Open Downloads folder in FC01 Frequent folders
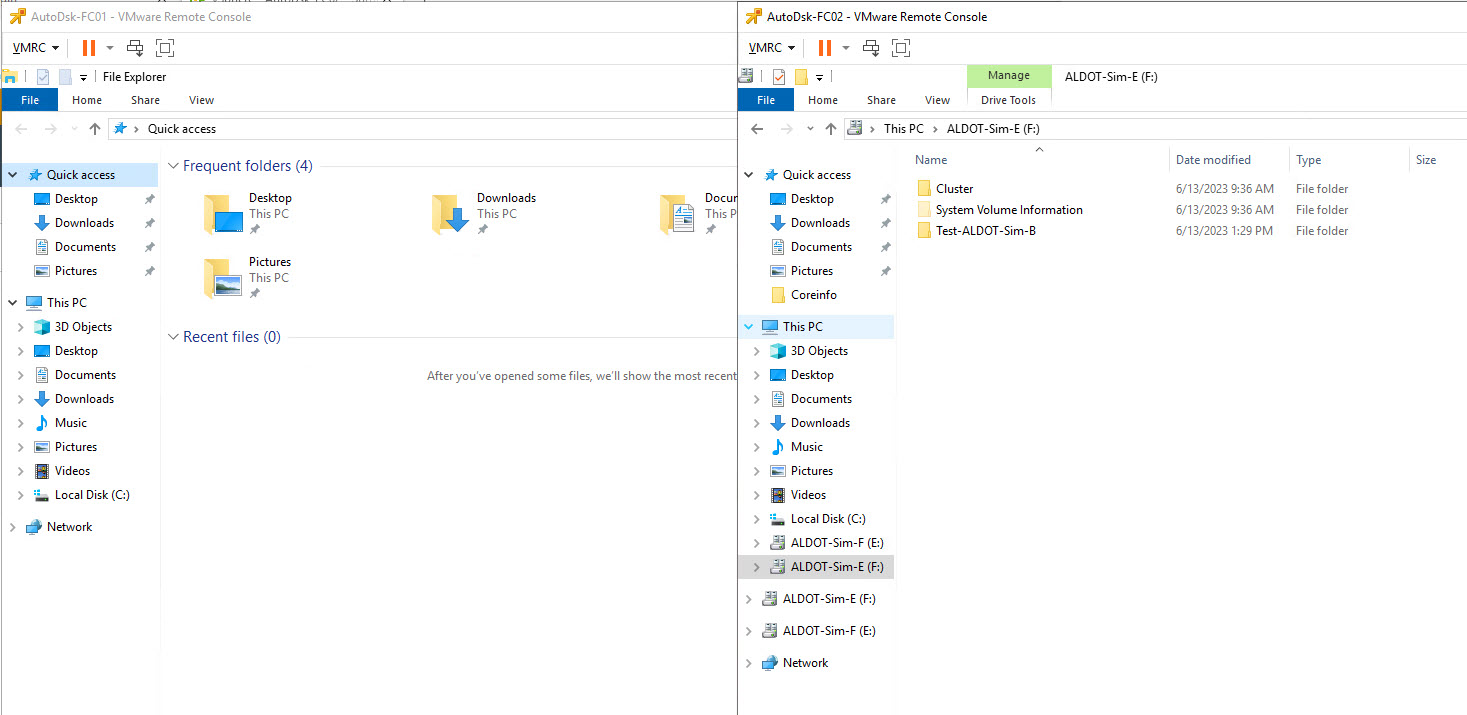The height and width of the screenshot is (715, 1467). tap(485, 213)
